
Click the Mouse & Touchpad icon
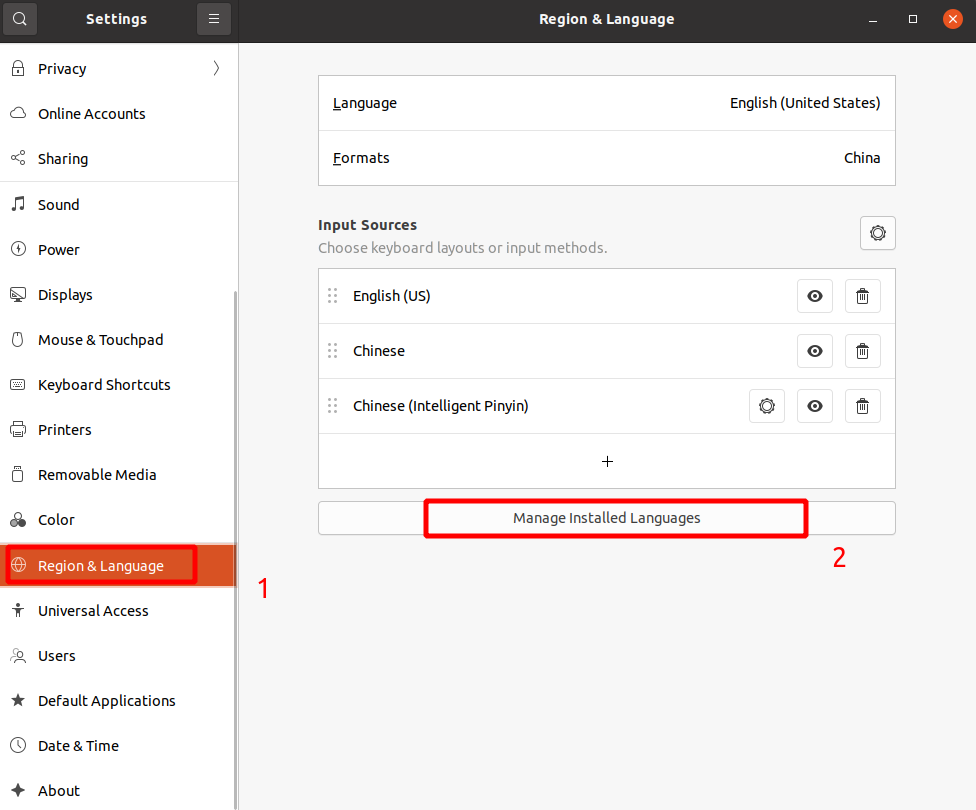18,339
